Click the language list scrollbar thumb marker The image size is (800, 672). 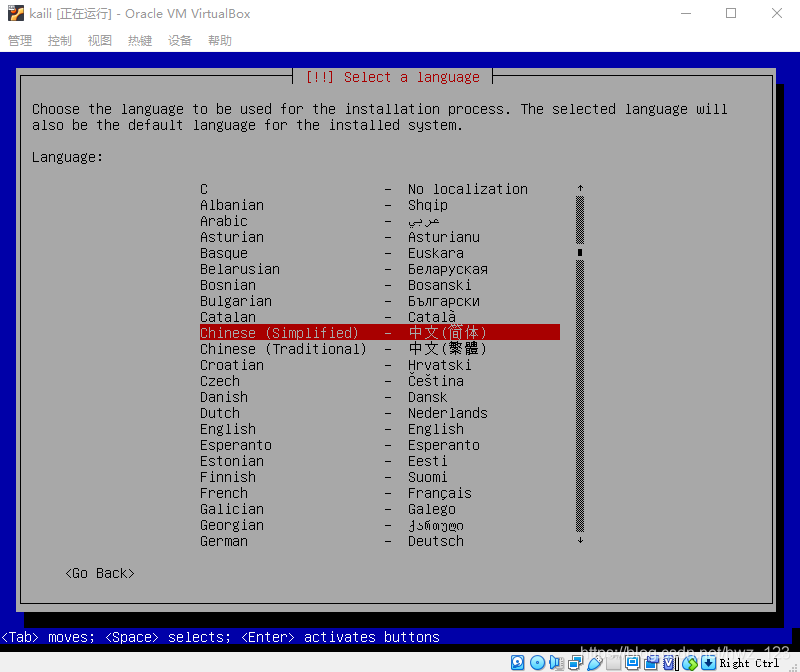point(580,252)
